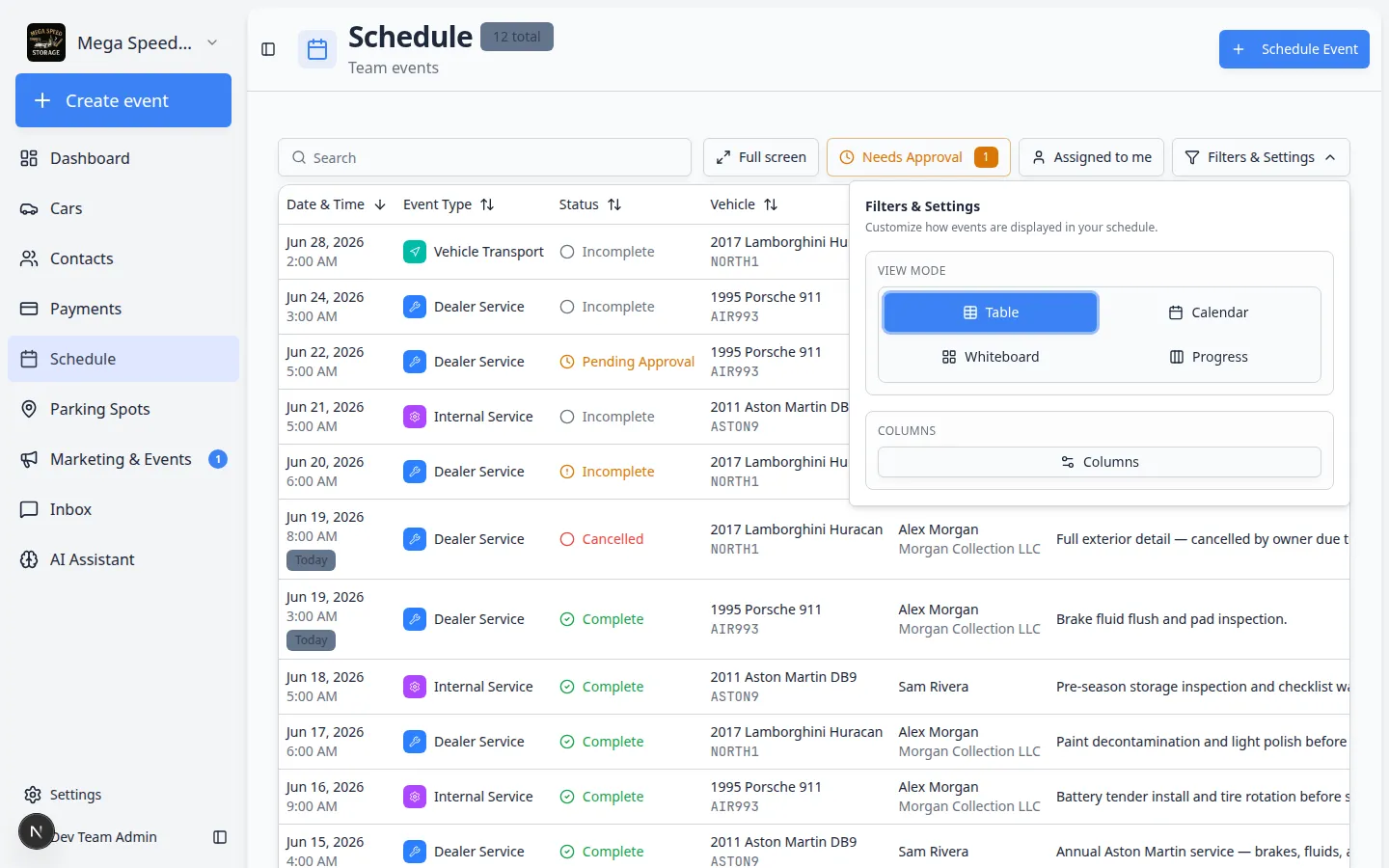Click the Cancelled status icon
The height and width of the screenshot is (868, 1389).
567,539
